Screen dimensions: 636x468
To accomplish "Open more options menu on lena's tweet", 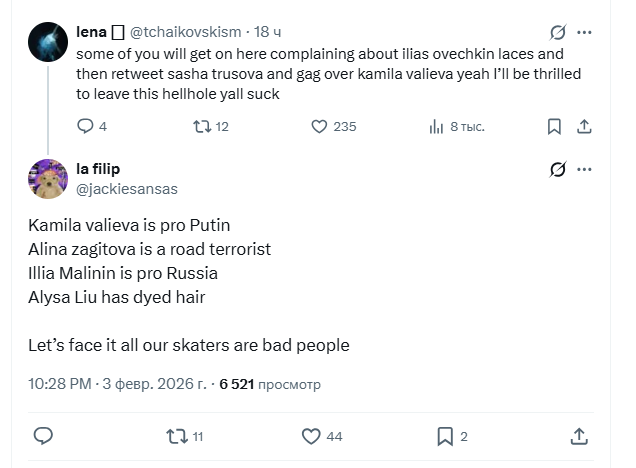I will point(585,32).
